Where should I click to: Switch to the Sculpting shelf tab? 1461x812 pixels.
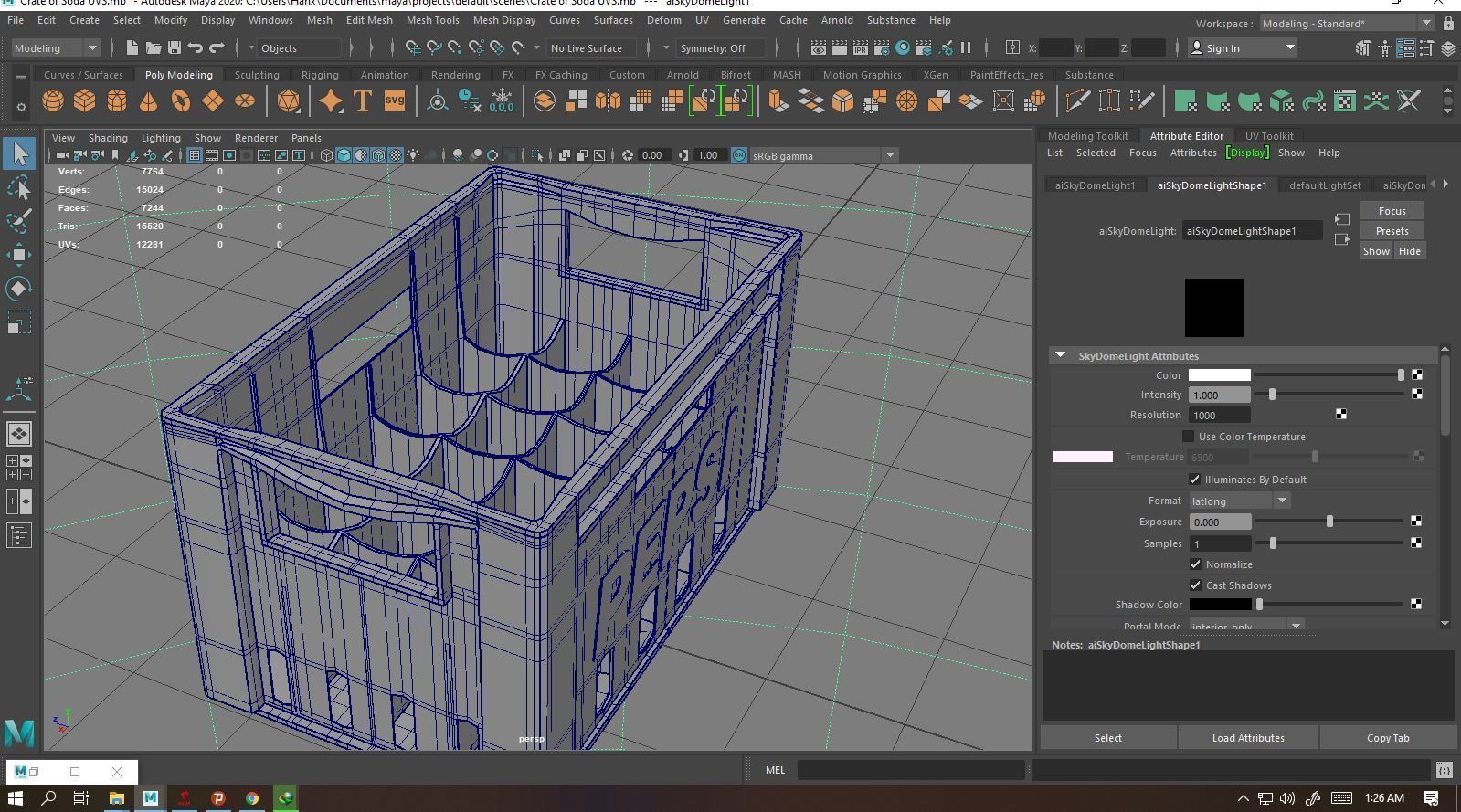257,75
